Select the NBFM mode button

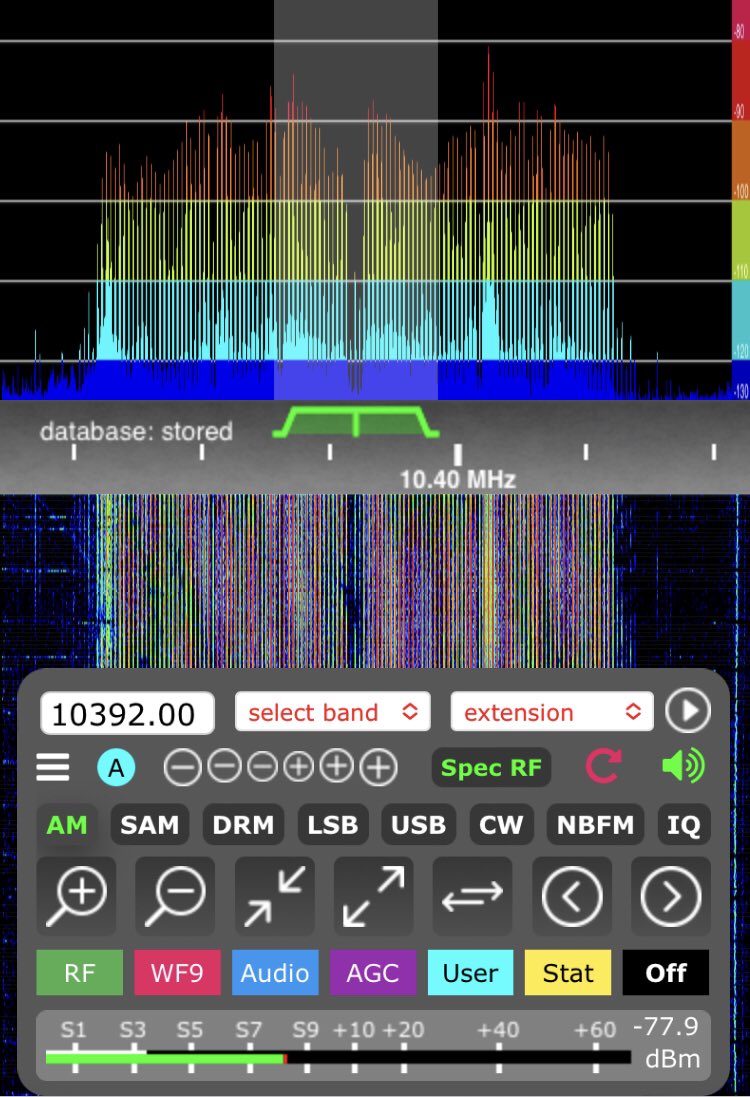(596, 825)
